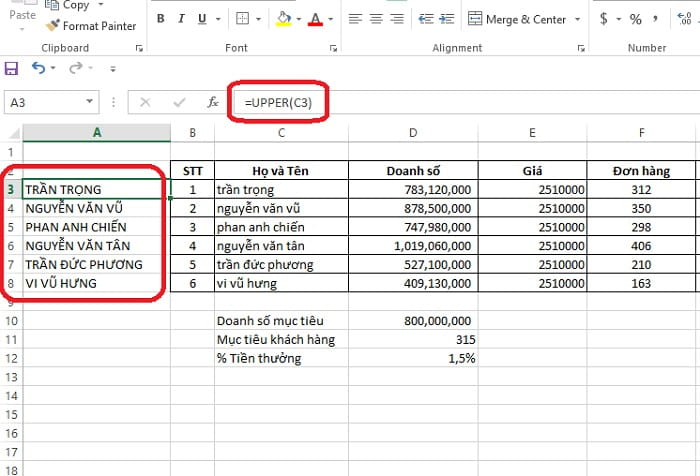Open Font dialog launcher
Screen dimensions: 700x476
333,48
